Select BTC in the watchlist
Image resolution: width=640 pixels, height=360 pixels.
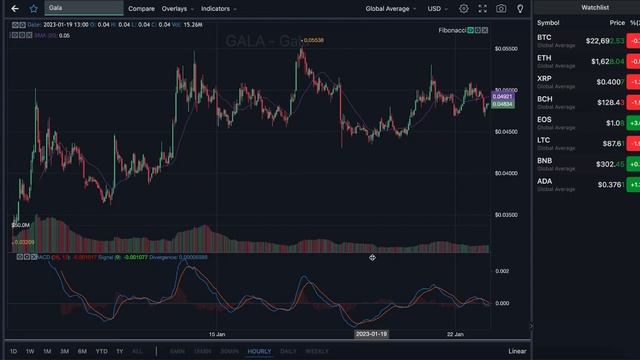(588, 41)
